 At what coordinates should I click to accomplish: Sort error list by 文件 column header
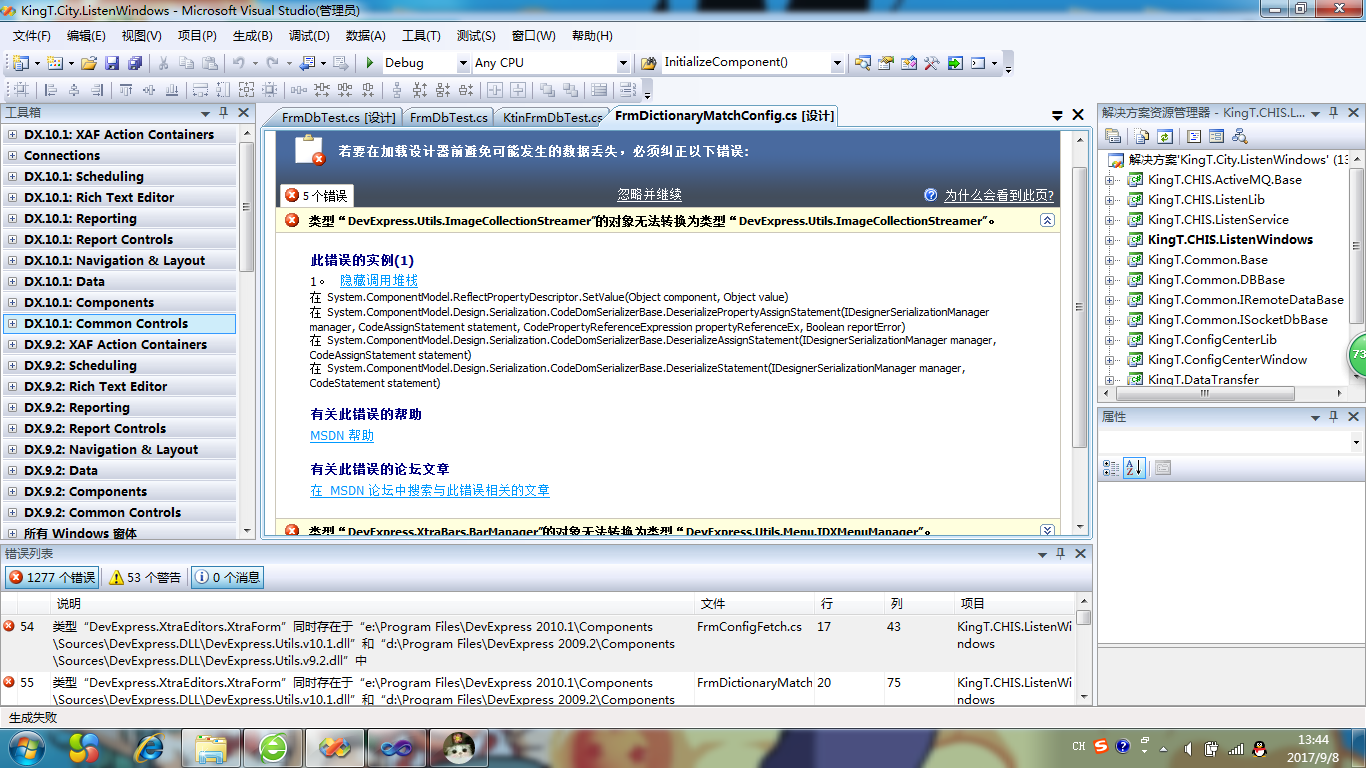pos(755,604)
